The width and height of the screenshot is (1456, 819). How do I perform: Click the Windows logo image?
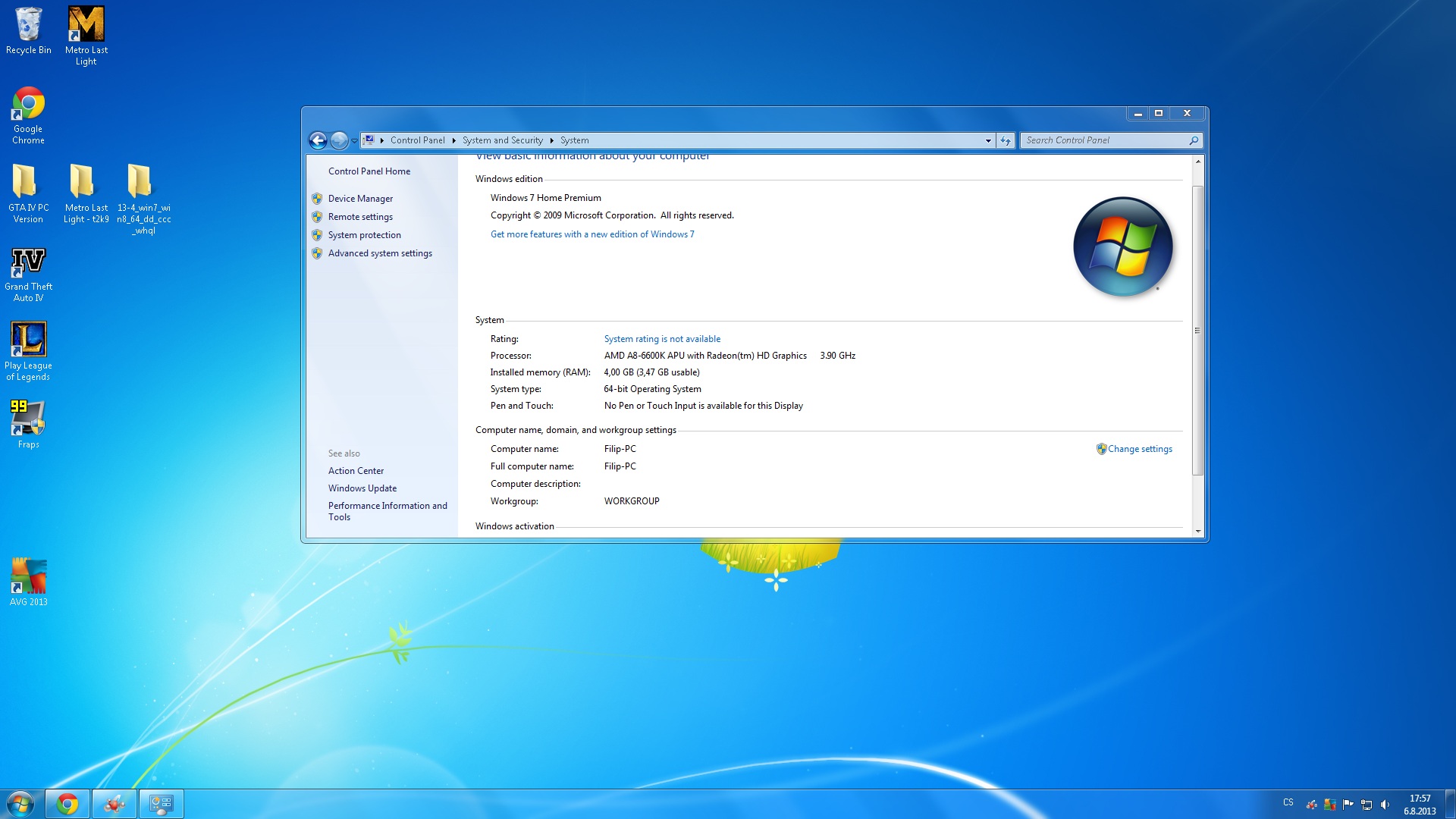point(1123,246)
